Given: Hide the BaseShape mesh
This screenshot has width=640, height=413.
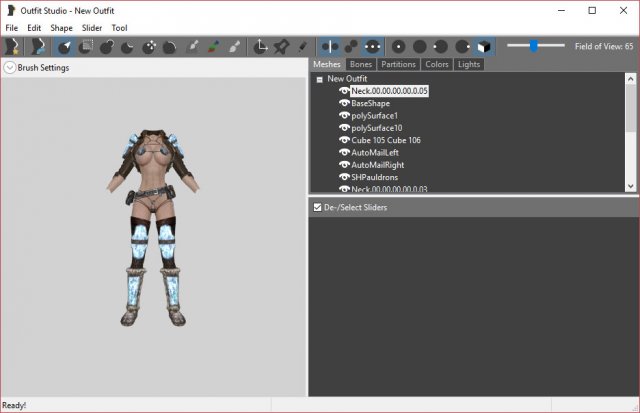Looking at the screenshot, I should tap(344, 103).
